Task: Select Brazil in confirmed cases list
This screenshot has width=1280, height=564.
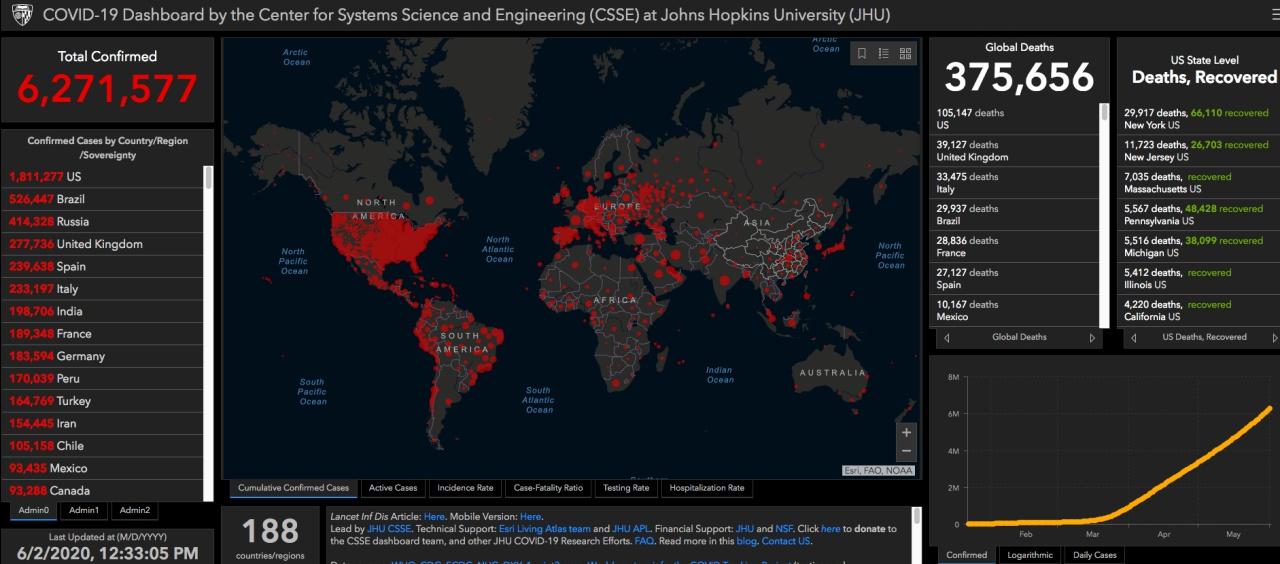Action: [104, 199]
